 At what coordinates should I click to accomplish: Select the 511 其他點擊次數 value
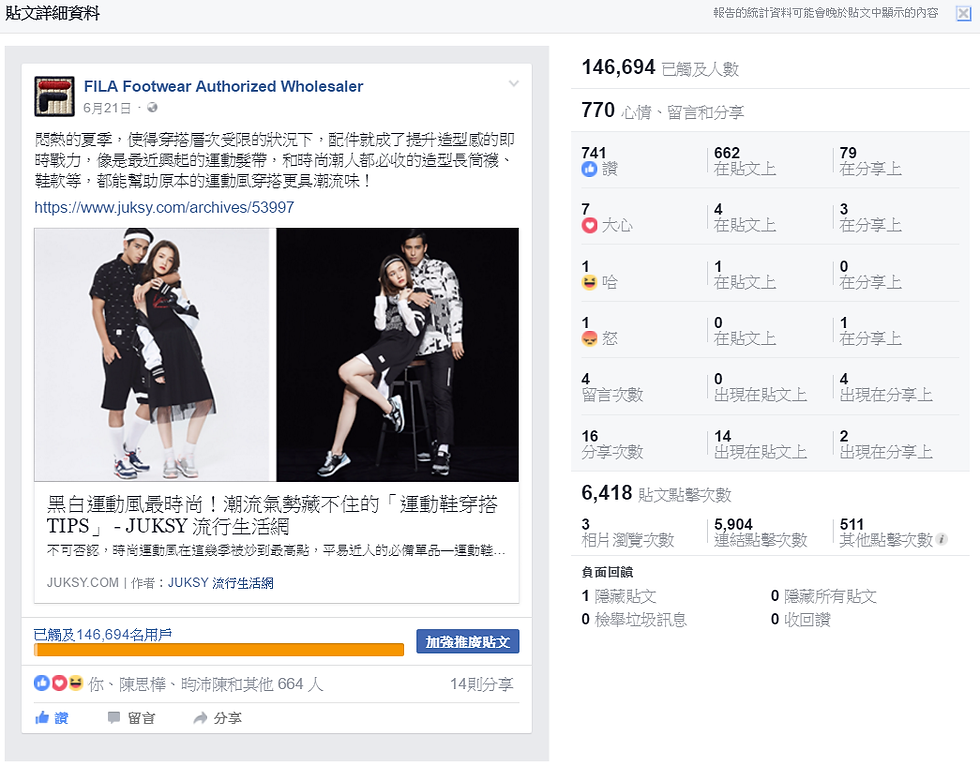pyautogui.click(x=886, y=532)
